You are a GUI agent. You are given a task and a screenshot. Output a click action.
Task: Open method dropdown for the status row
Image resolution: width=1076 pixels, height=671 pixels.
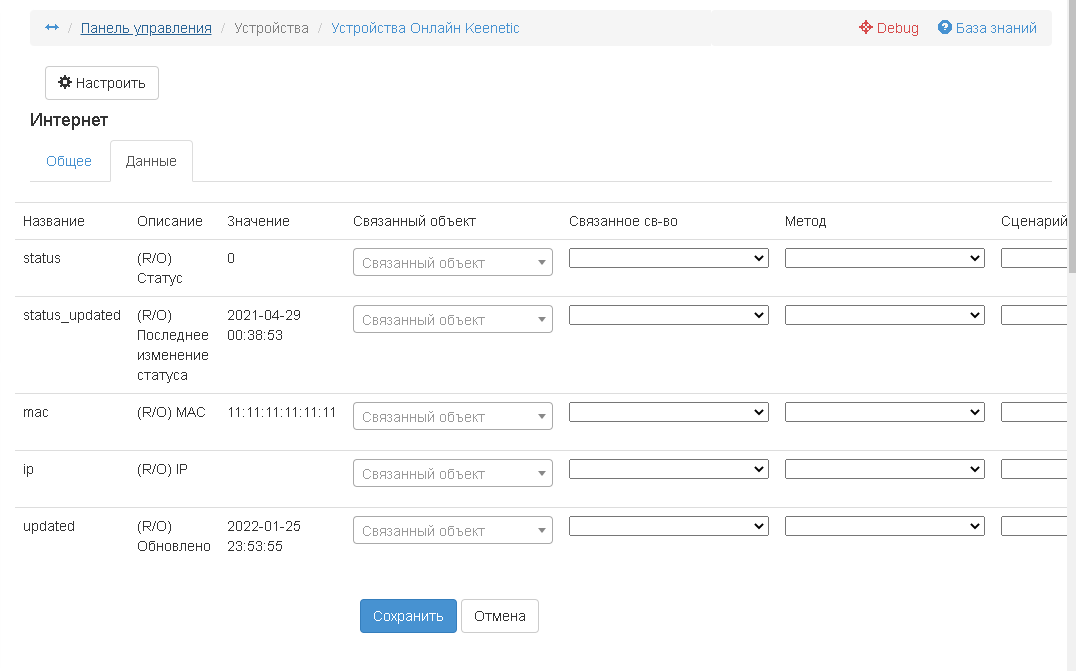coord(884,258)
